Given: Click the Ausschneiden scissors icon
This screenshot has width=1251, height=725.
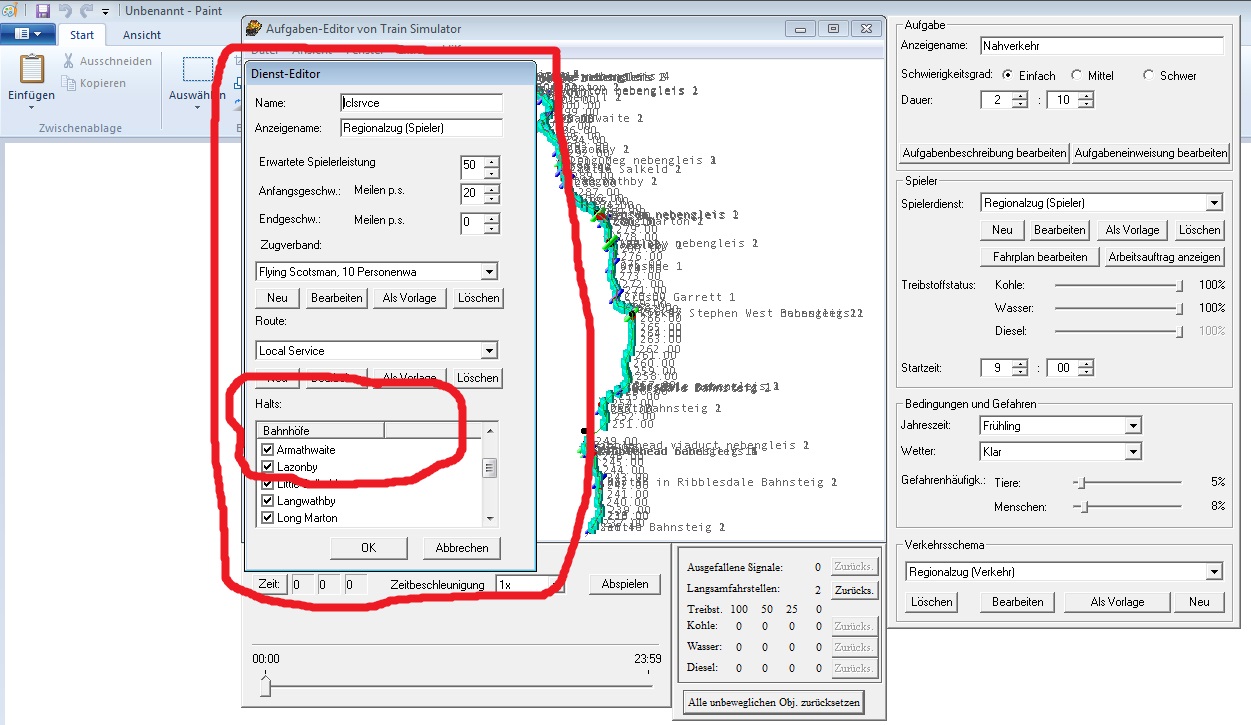Looking at the screenshot, I should 69,61.
